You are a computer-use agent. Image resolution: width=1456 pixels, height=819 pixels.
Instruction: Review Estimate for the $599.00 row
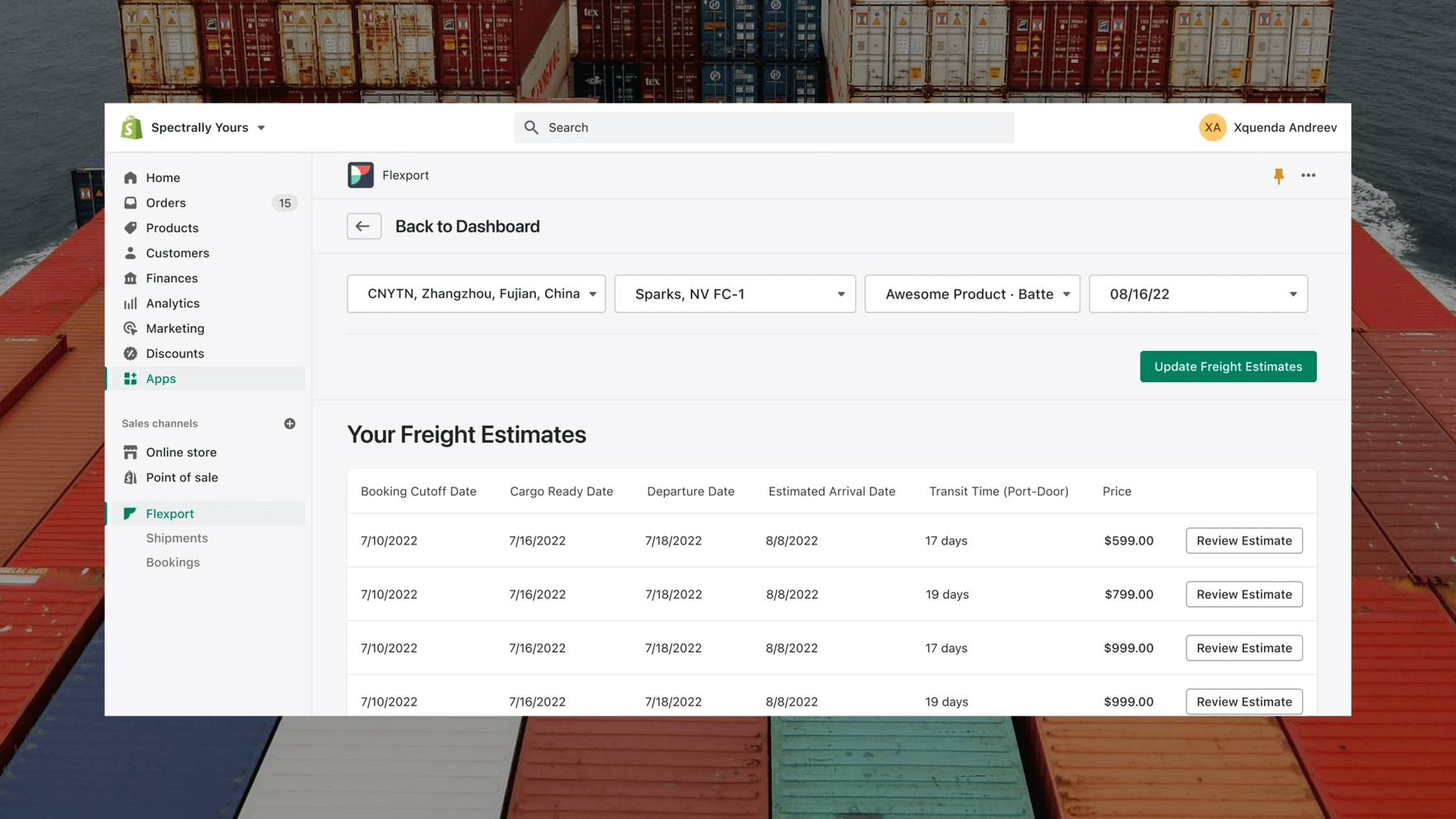(x=1244, y=541)
